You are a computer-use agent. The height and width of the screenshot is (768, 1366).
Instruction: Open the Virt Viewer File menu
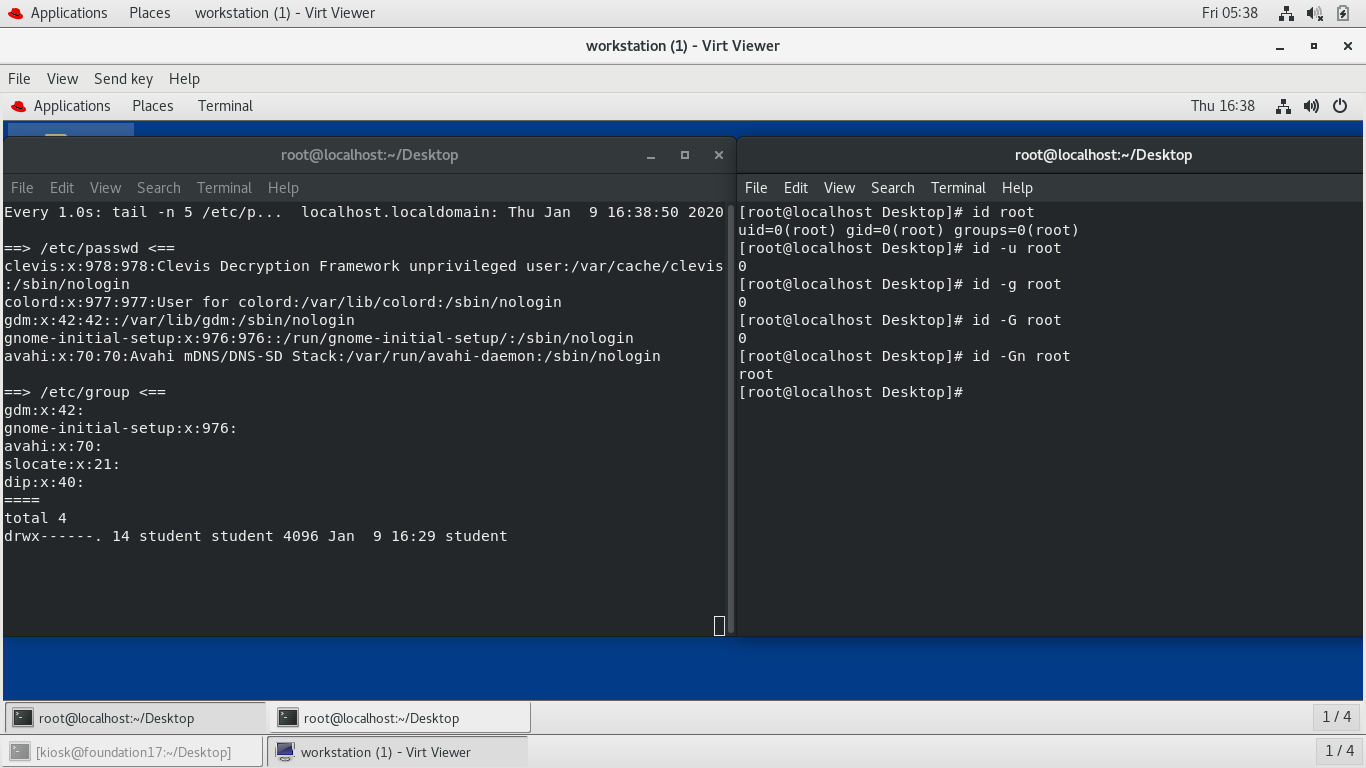click(19, 79)
